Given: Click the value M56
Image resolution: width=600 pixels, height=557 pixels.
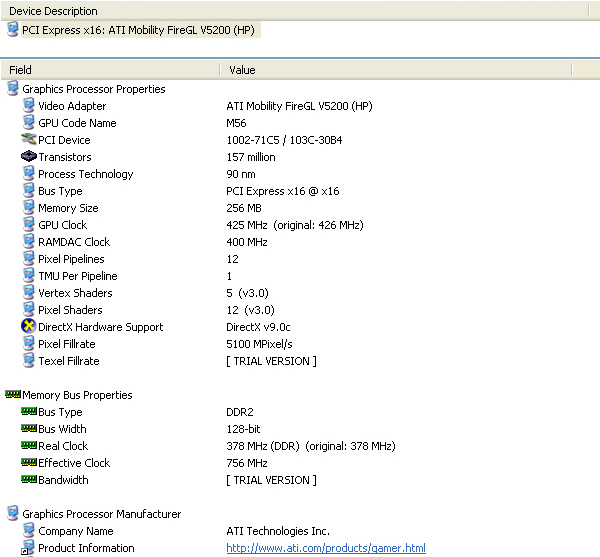Looking at the screenshot, I should [x=236, y=123].
